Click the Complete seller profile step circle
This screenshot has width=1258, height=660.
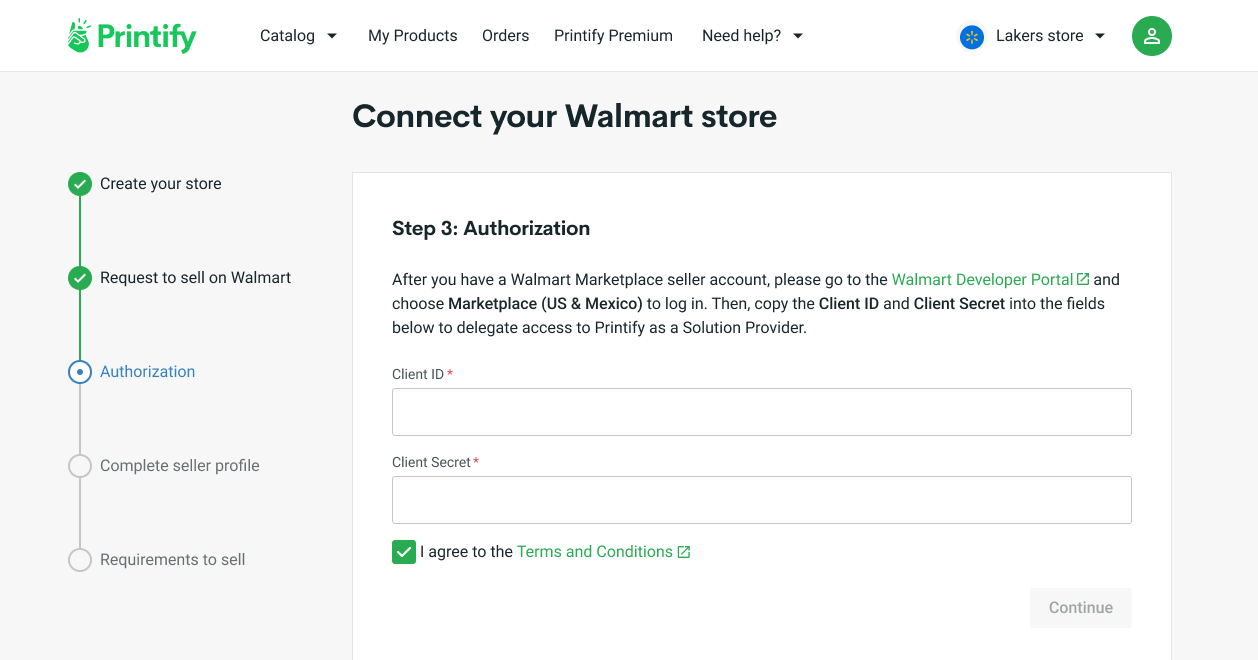pos(80,466)
